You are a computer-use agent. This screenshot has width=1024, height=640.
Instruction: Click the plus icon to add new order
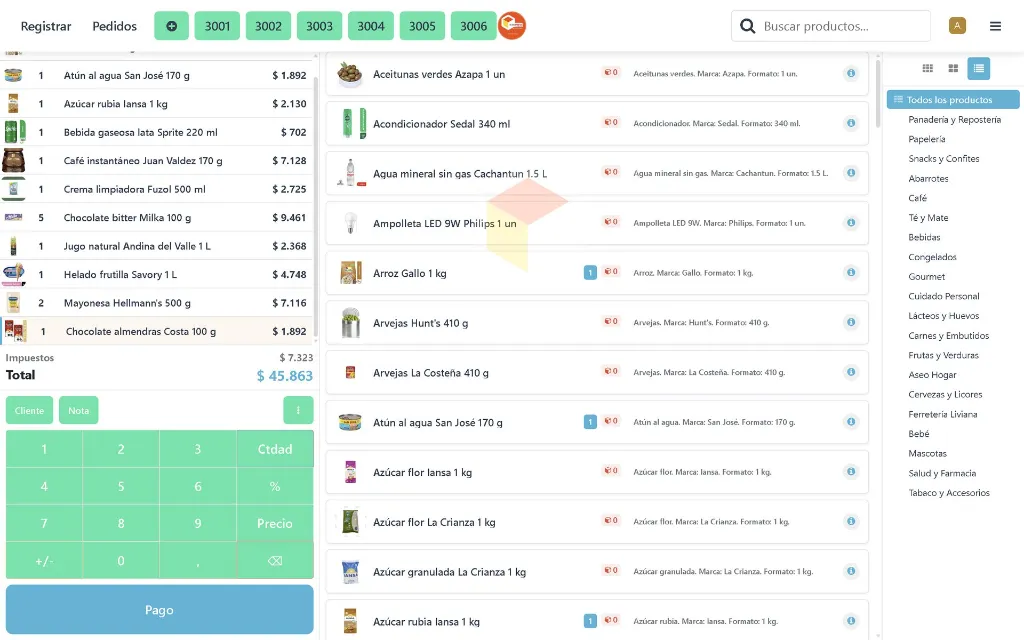pos(171,26)
